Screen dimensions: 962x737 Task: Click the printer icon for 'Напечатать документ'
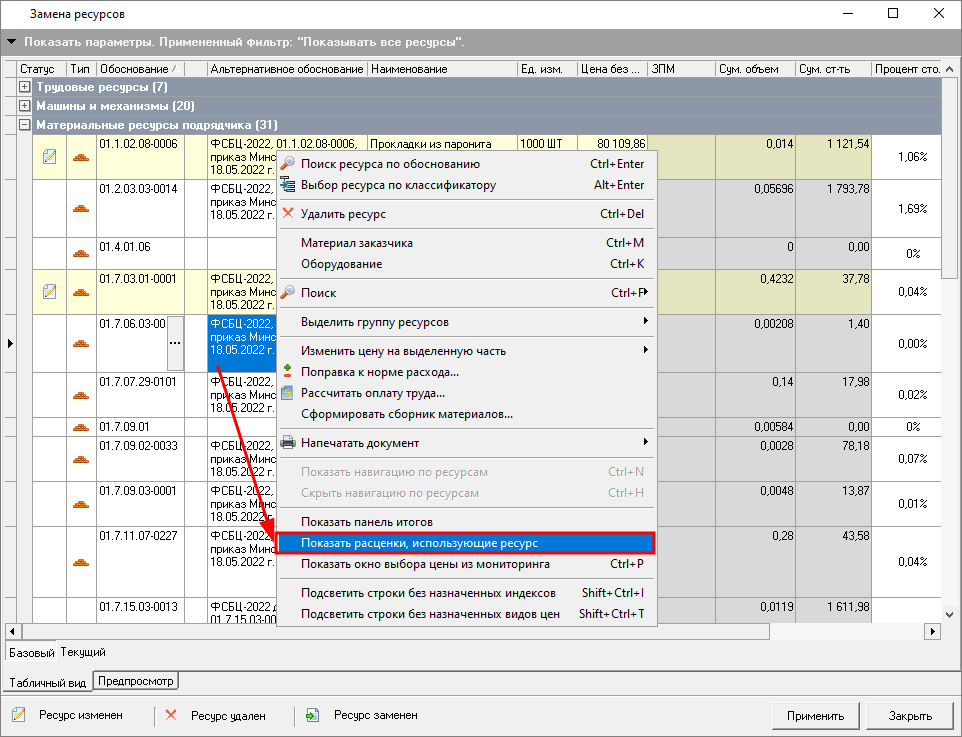pos(288,443)
